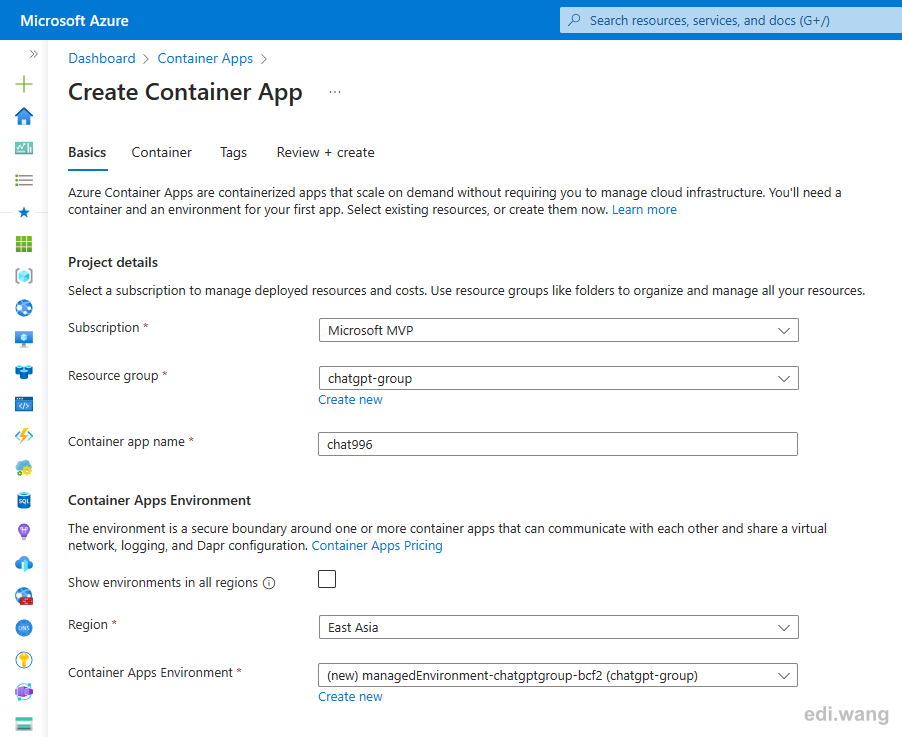Screen dimensions: 902x737
Task: Open the Dashboard chart icon in the sidebar
Action: [x=24, y=148]
